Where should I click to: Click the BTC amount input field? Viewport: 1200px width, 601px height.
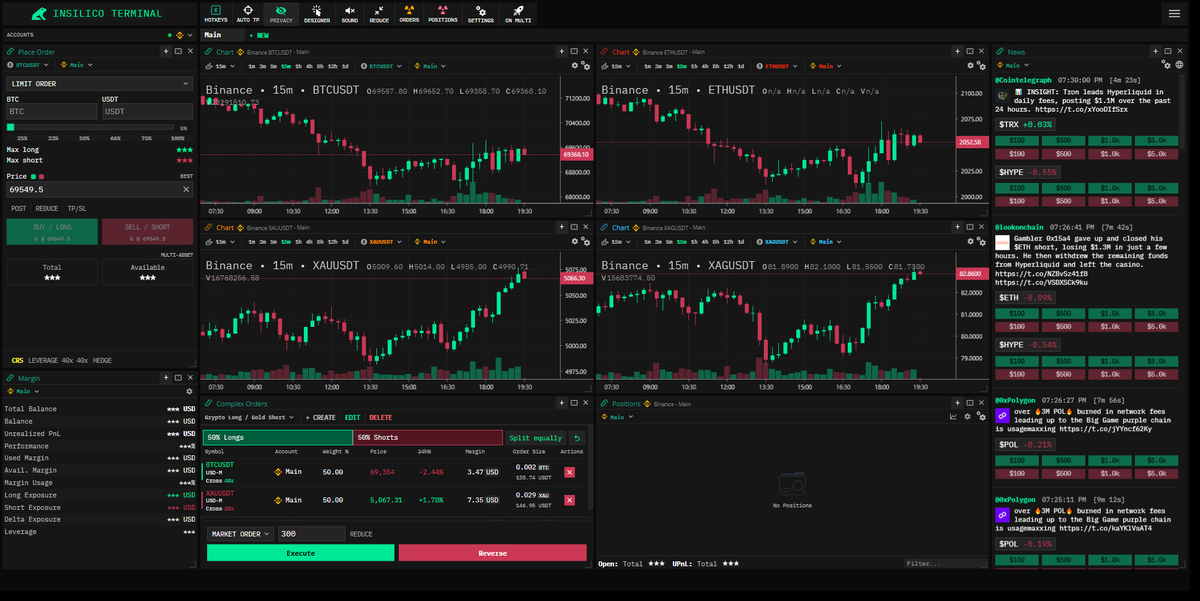[x=52, y=112]
